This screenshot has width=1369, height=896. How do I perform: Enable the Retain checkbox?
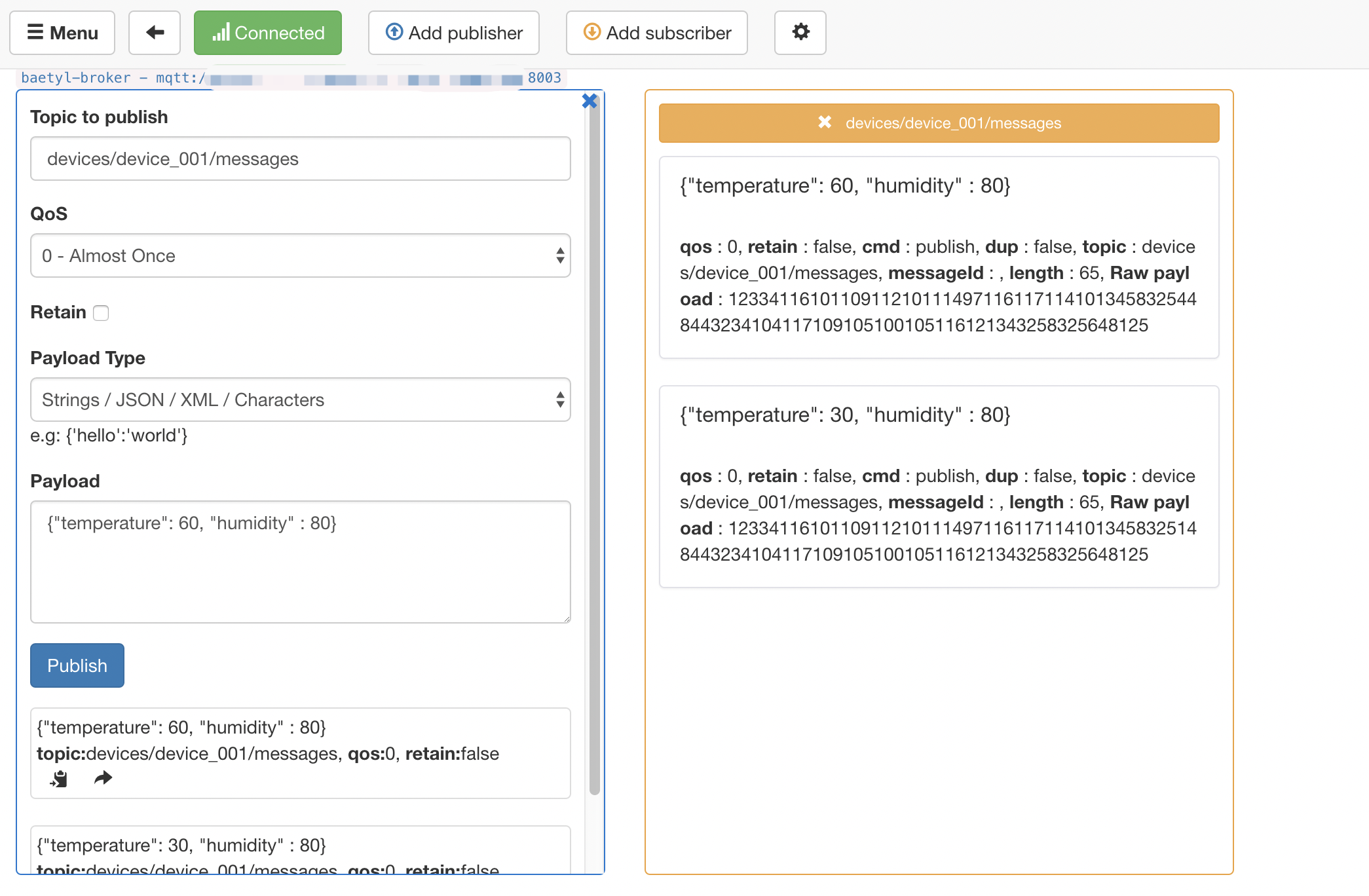[101, 313]
